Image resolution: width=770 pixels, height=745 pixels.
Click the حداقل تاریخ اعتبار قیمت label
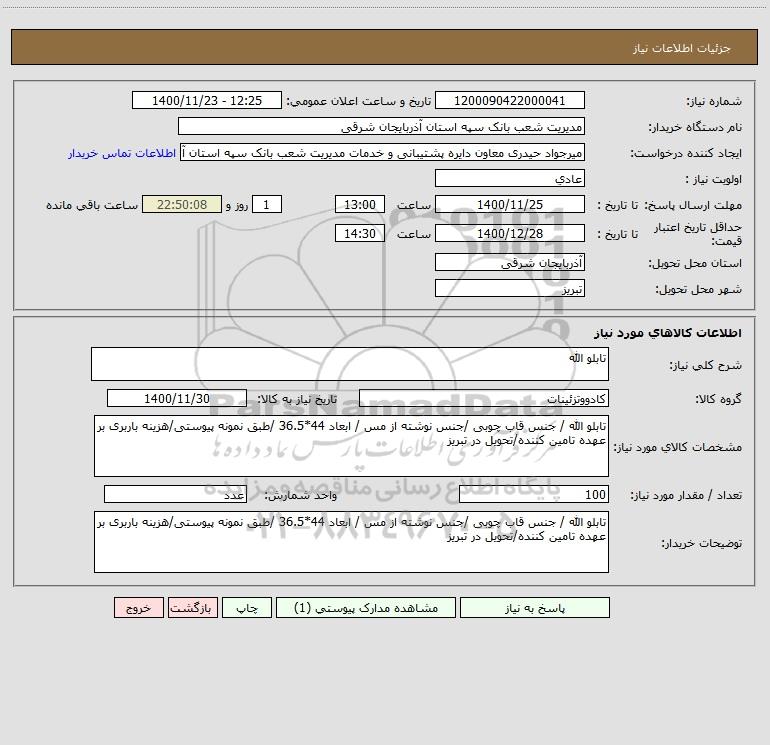[698, 234]
